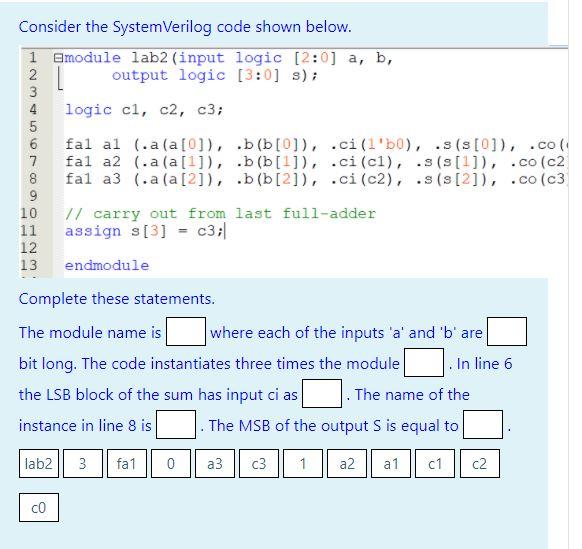Select the blank after 'times the module'

pos(424,362)
